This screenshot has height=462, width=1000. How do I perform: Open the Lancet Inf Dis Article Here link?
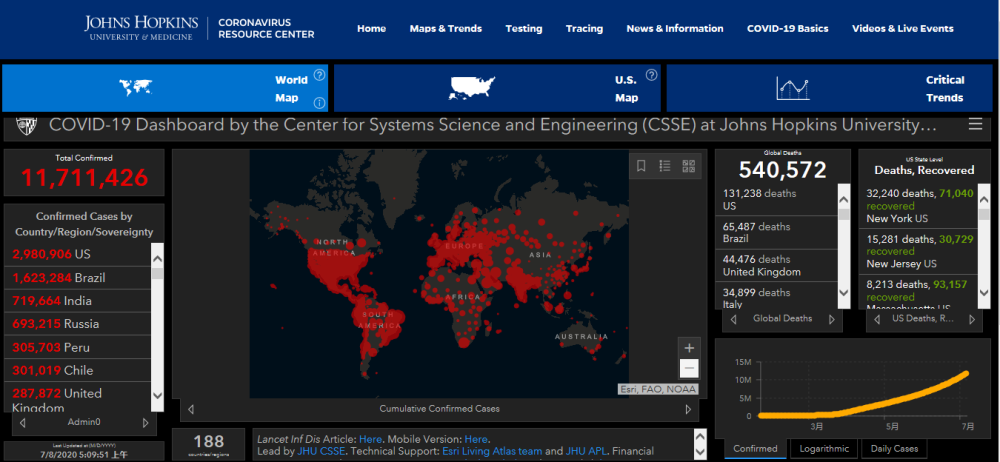pyautogui.click(x=371, y=439)
